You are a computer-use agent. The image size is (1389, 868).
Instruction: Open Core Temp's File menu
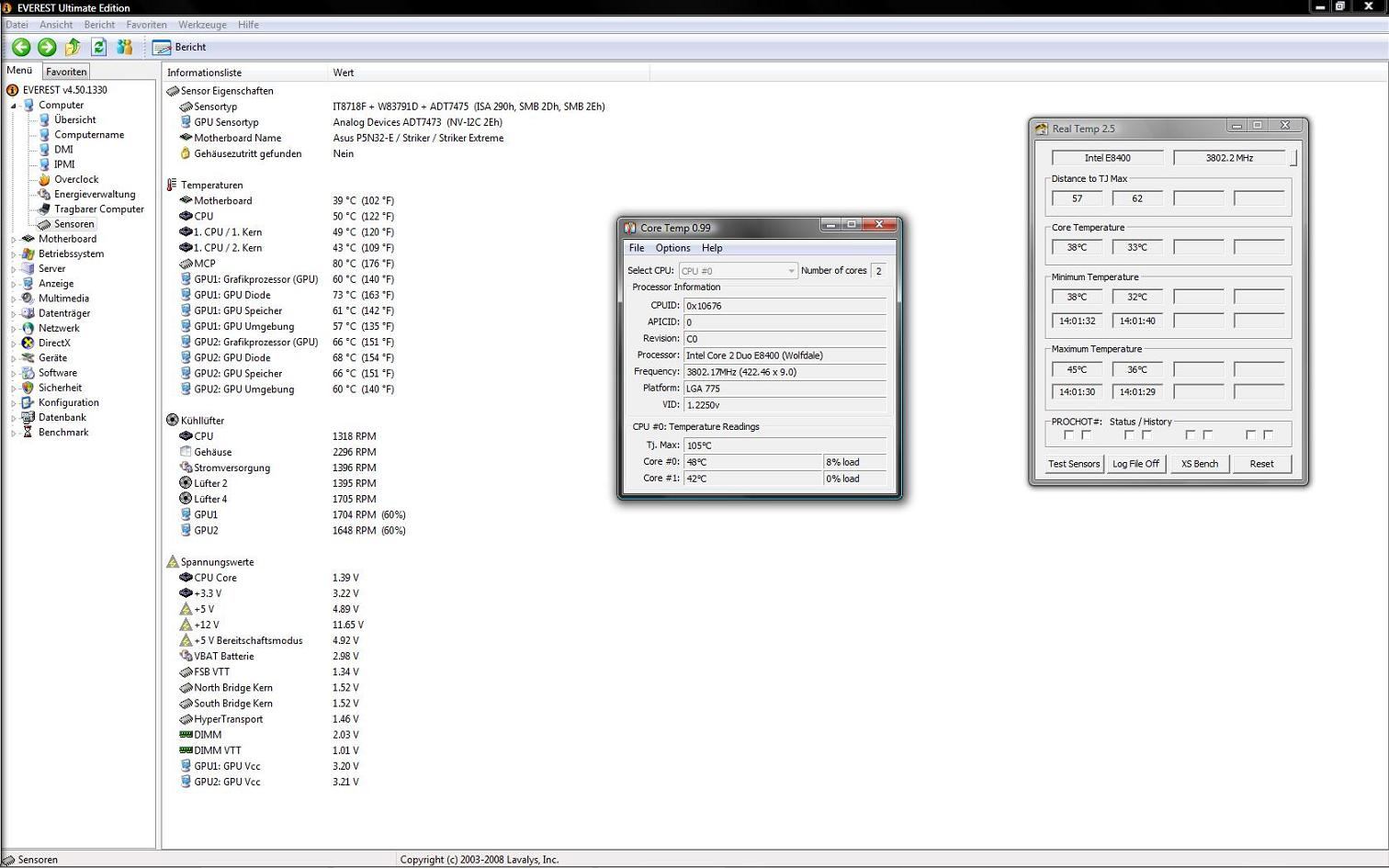point(637,248)
